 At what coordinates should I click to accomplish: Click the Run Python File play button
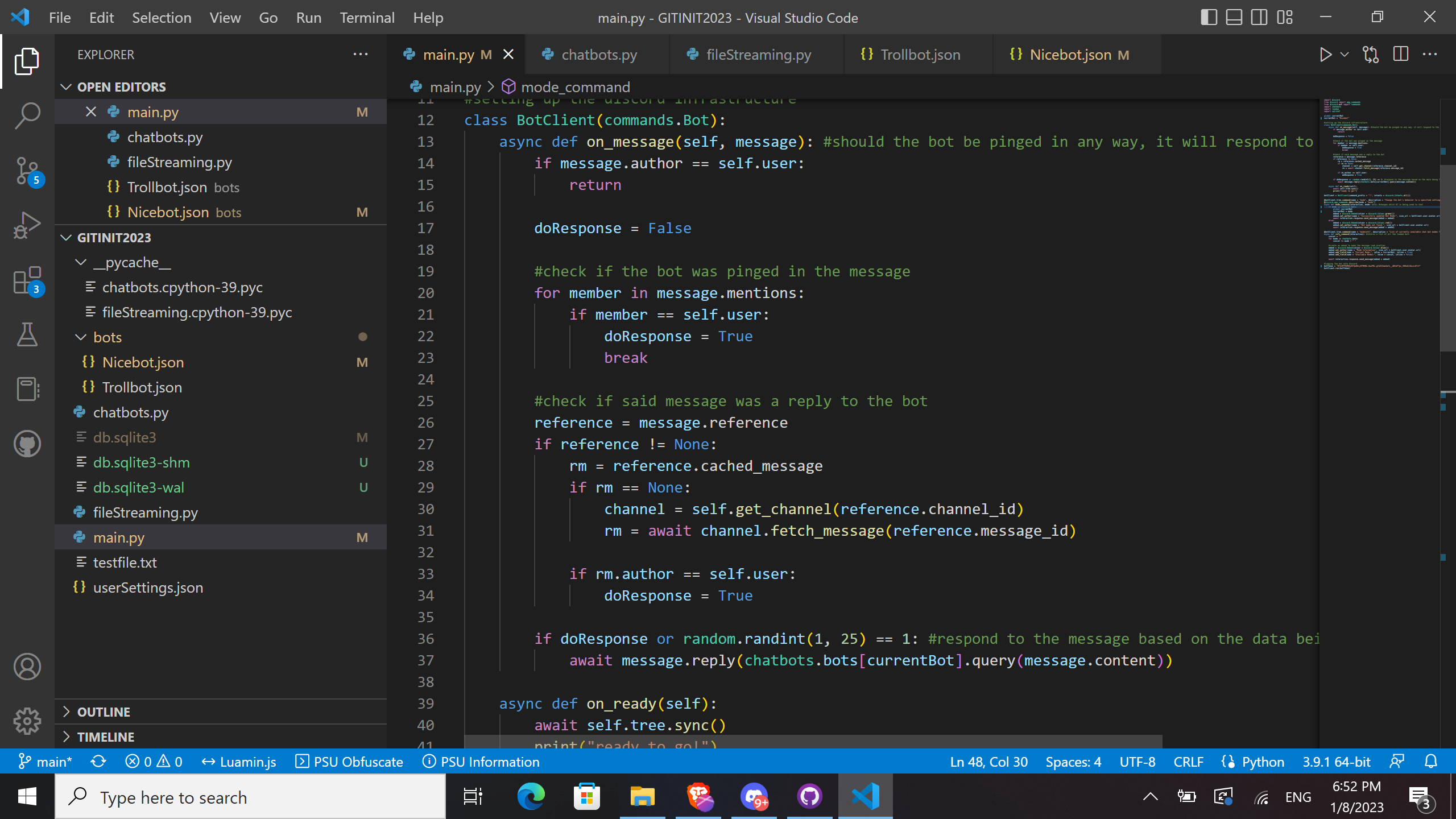(x=1325, y=55)
